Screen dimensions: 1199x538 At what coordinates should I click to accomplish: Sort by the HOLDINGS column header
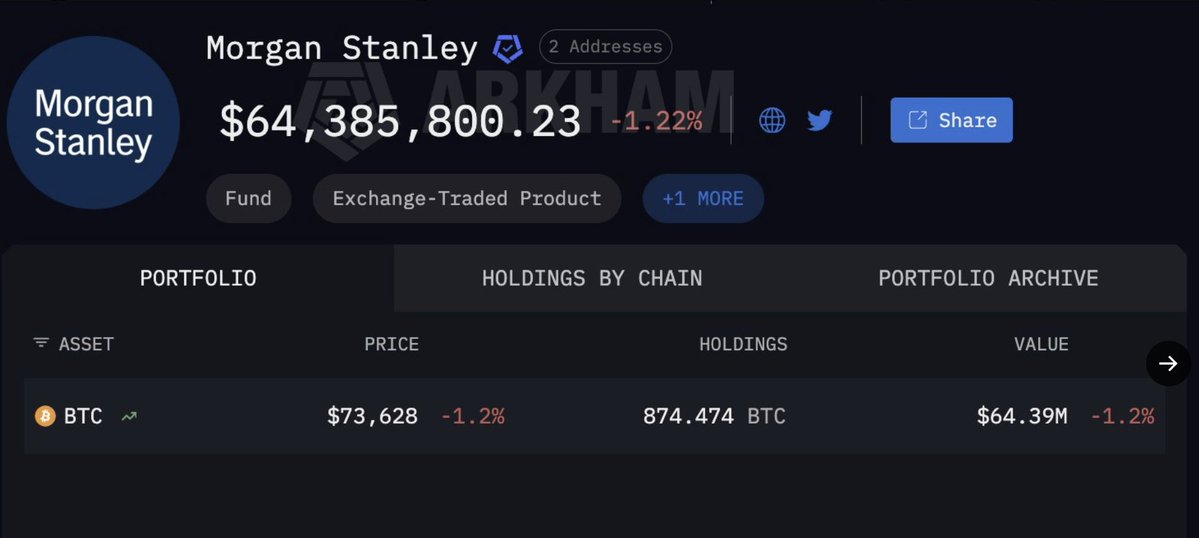tap(743, 344)
